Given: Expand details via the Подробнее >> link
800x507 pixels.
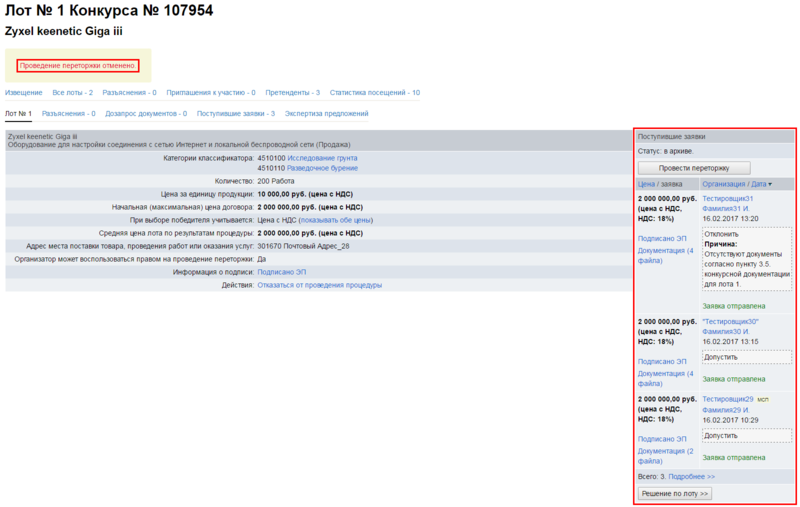Looking at the screenshot, I should tap(692, 477).
